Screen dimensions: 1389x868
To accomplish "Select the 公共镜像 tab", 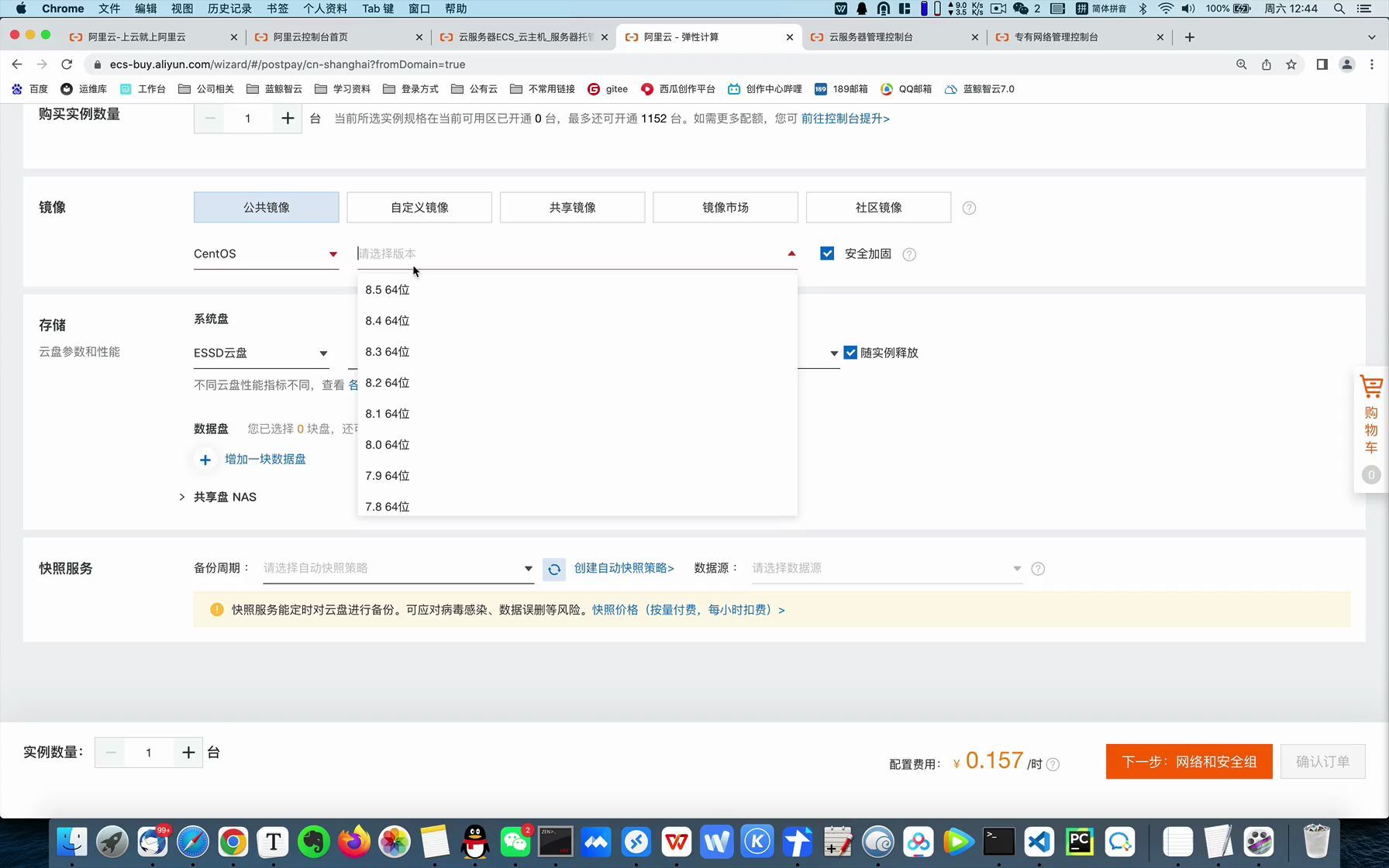I will pyautogui.click(x=267, y=208).
